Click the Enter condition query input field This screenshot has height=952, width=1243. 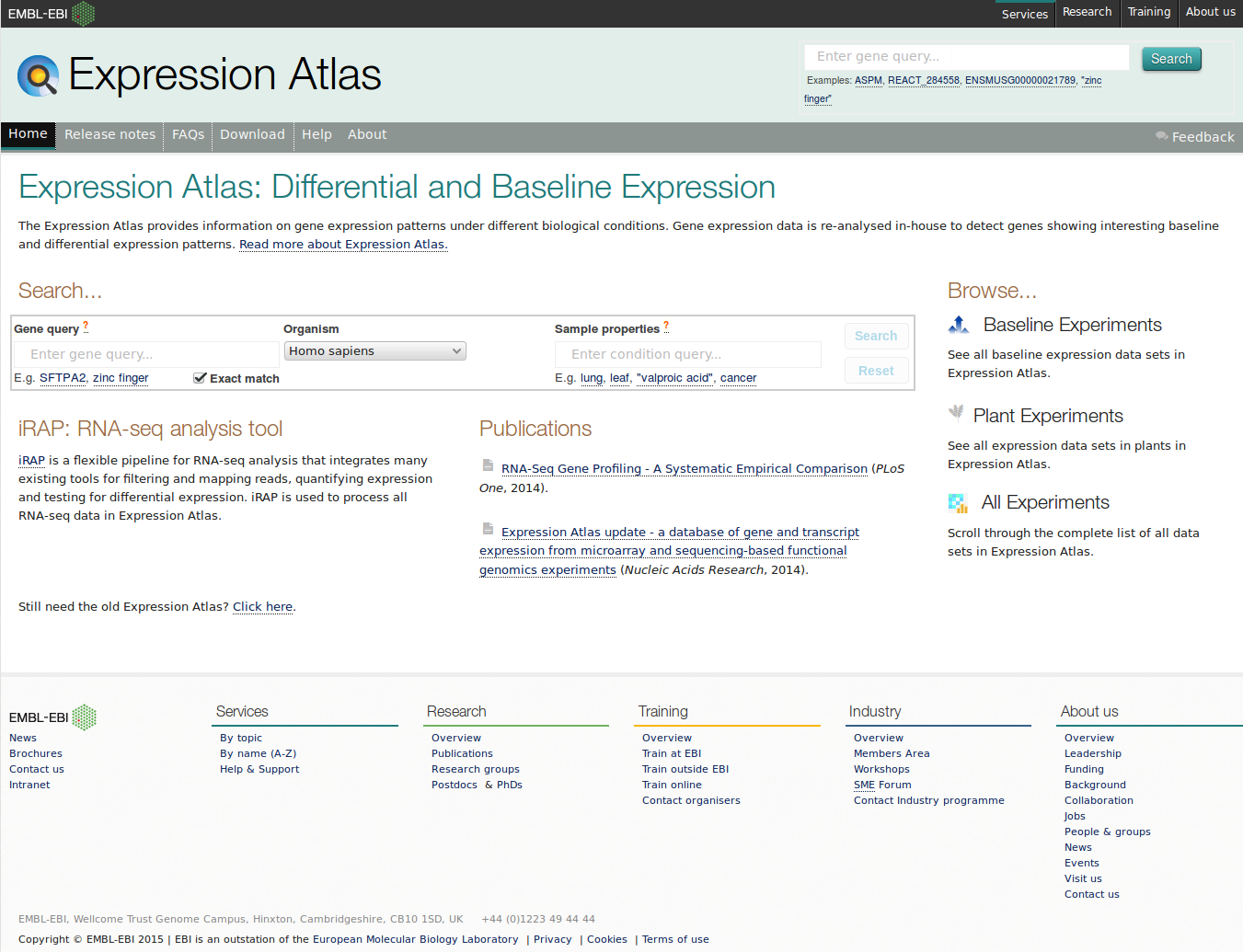[687, 354]
